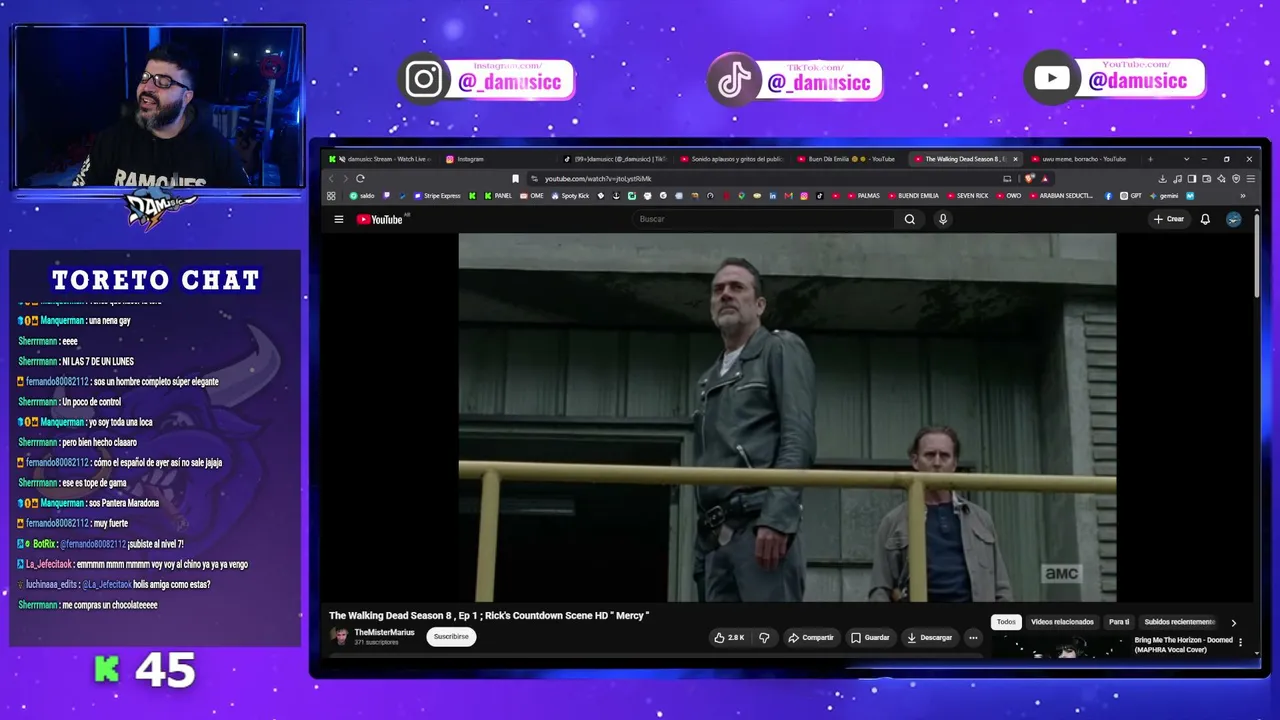Open the TheMisterMarius channel avatar
This screenshot has width=1280, height=720.
[341, 636]
